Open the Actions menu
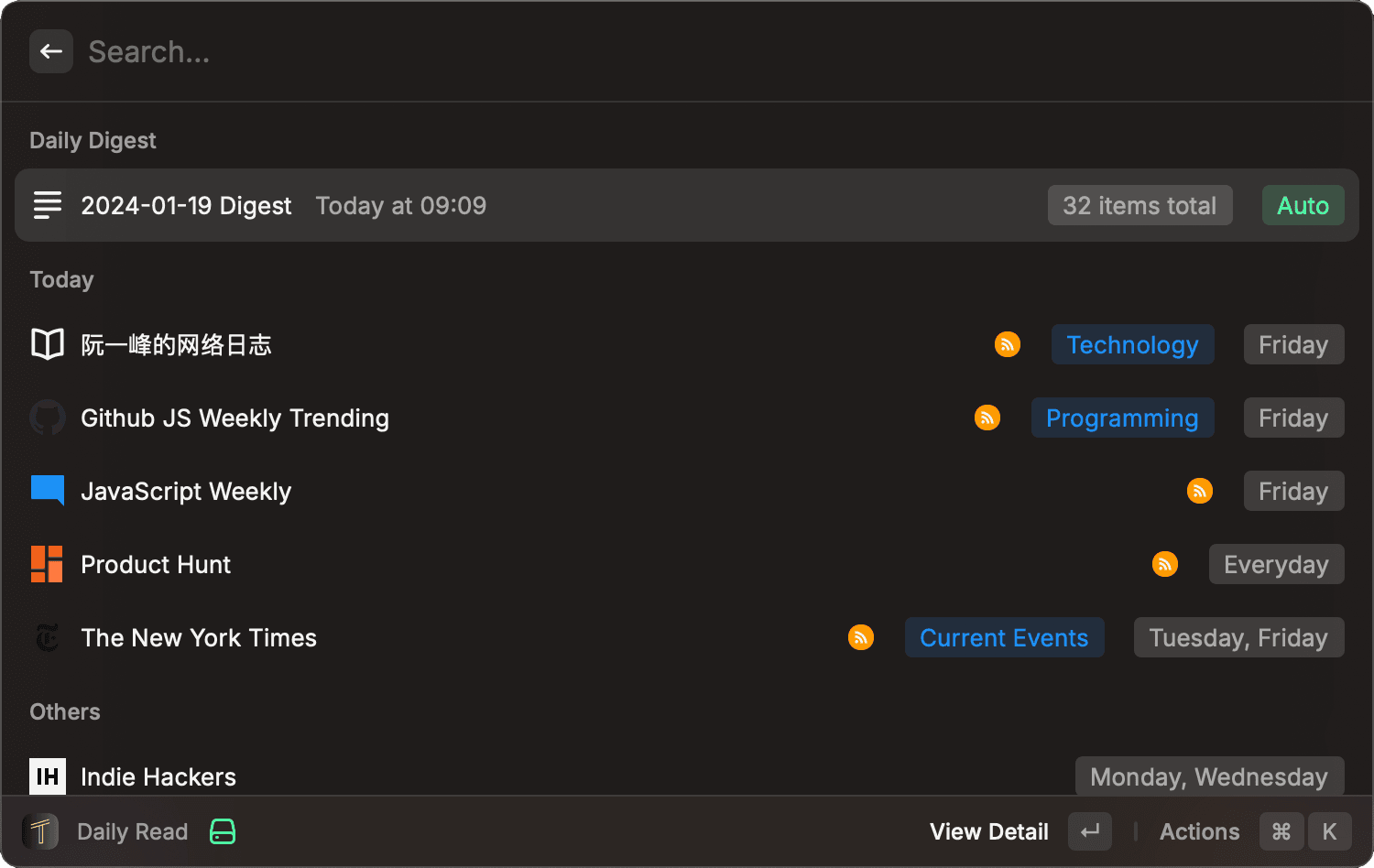 pos(1199,831)
